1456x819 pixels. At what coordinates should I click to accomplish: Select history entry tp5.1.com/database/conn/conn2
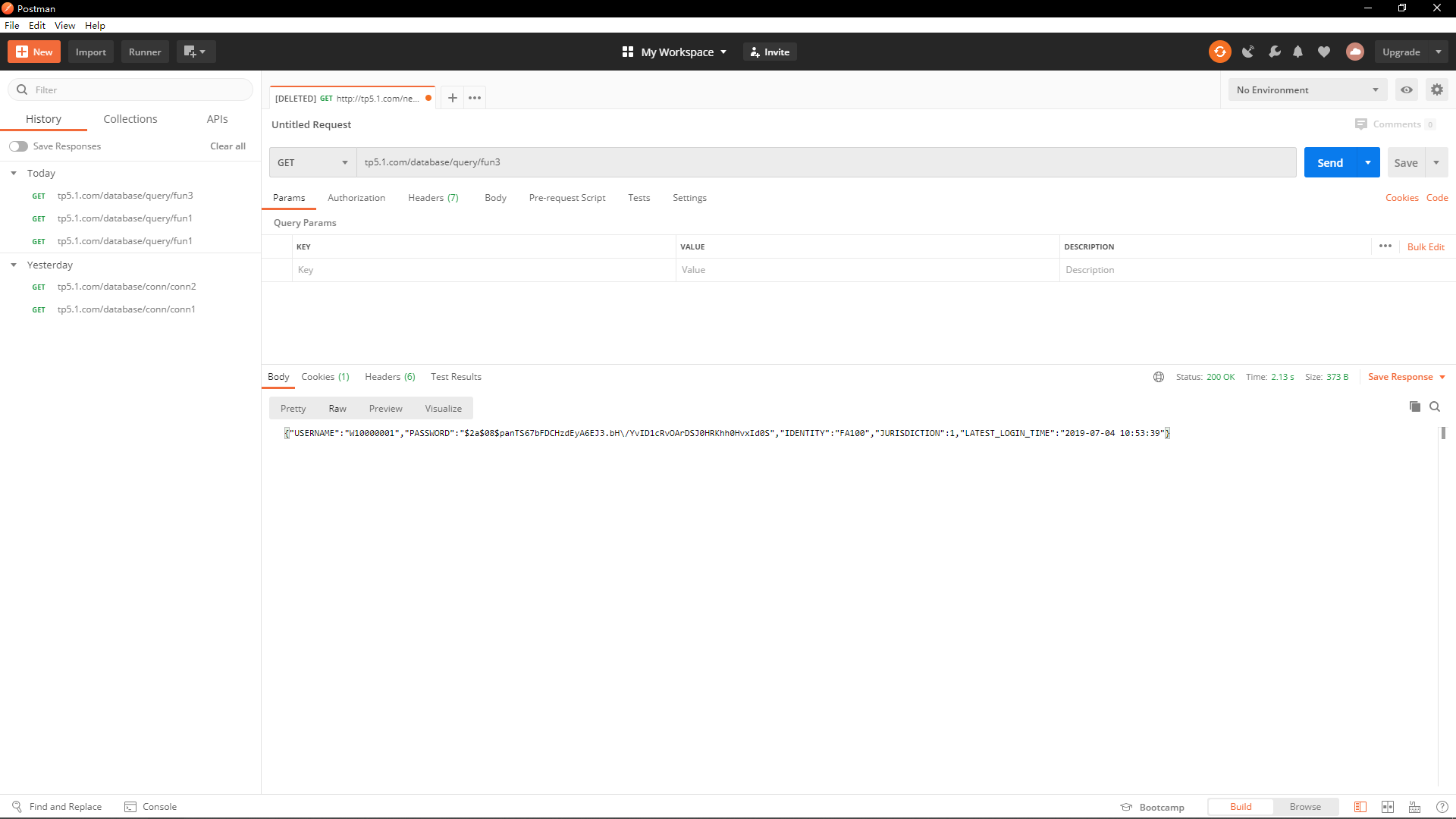[127, 287]
